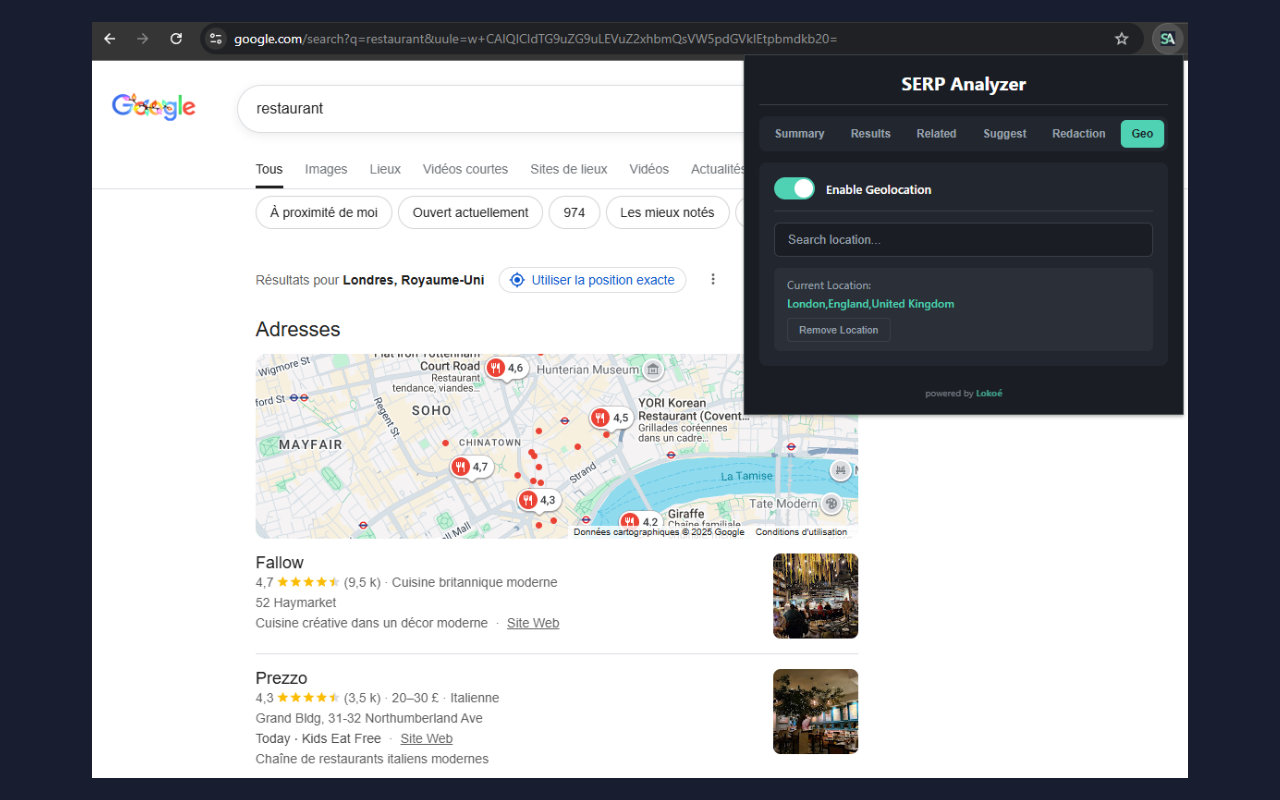Open site information icon in address bar
This screenshot has width=1280, height=800.
pos(215,39)
